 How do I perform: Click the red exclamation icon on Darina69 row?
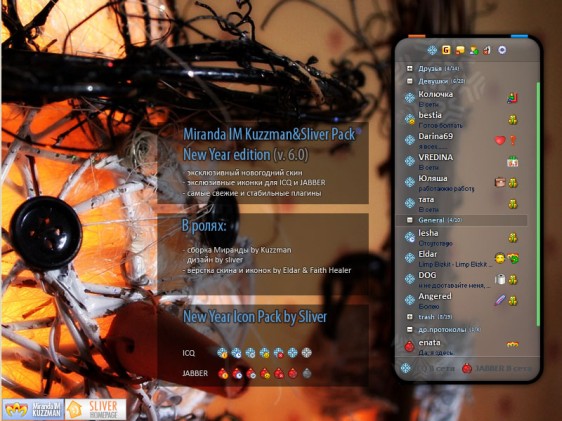coord(513,140)
